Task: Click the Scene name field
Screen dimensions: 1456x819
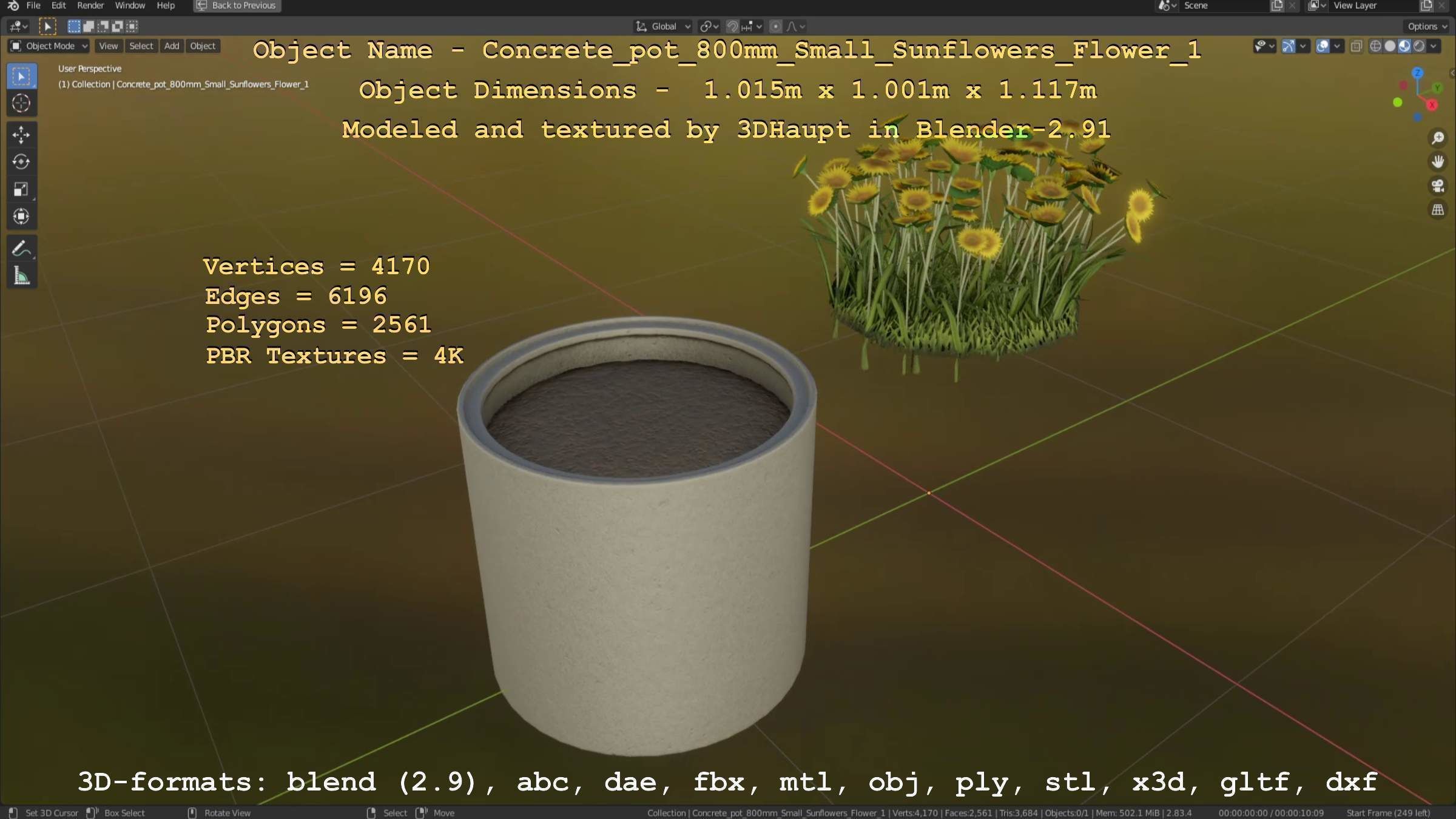Action: coord(1224,6)
